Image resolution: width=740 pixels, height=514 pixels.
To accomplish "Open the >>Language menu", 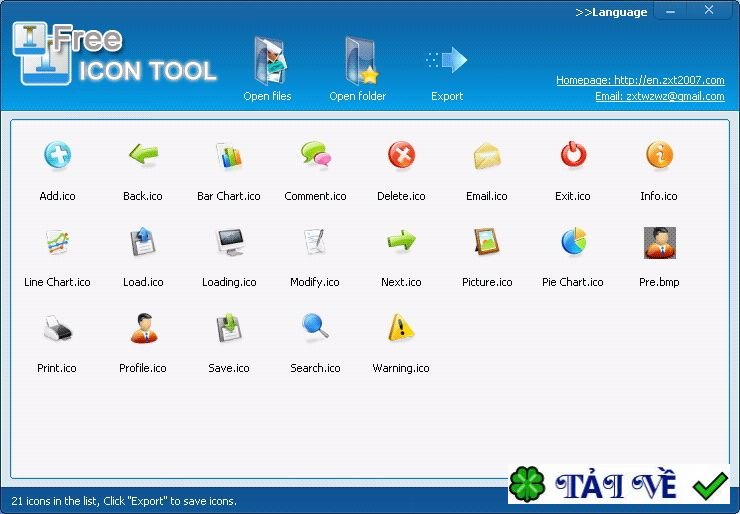I will 611,12.
